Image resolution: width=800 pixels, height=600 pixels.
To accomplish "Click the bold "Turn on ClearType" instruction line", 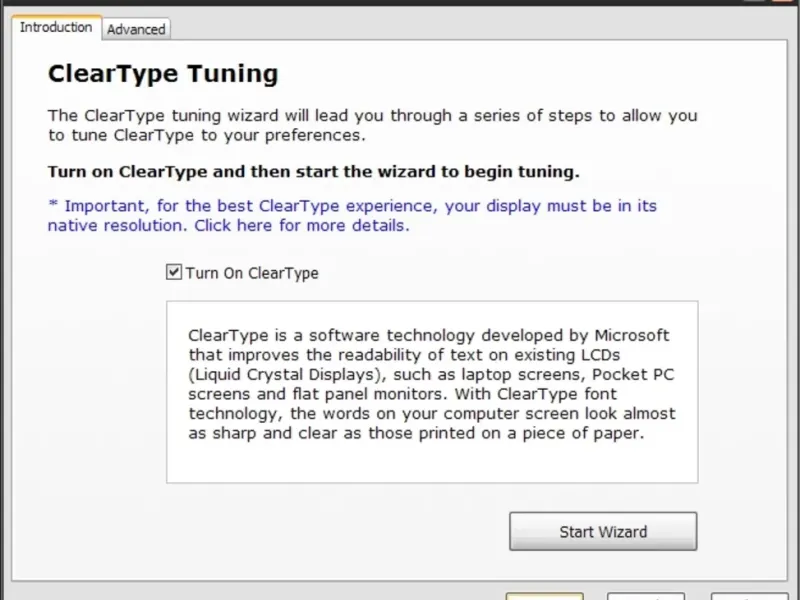I will click(x=313, y=171).
